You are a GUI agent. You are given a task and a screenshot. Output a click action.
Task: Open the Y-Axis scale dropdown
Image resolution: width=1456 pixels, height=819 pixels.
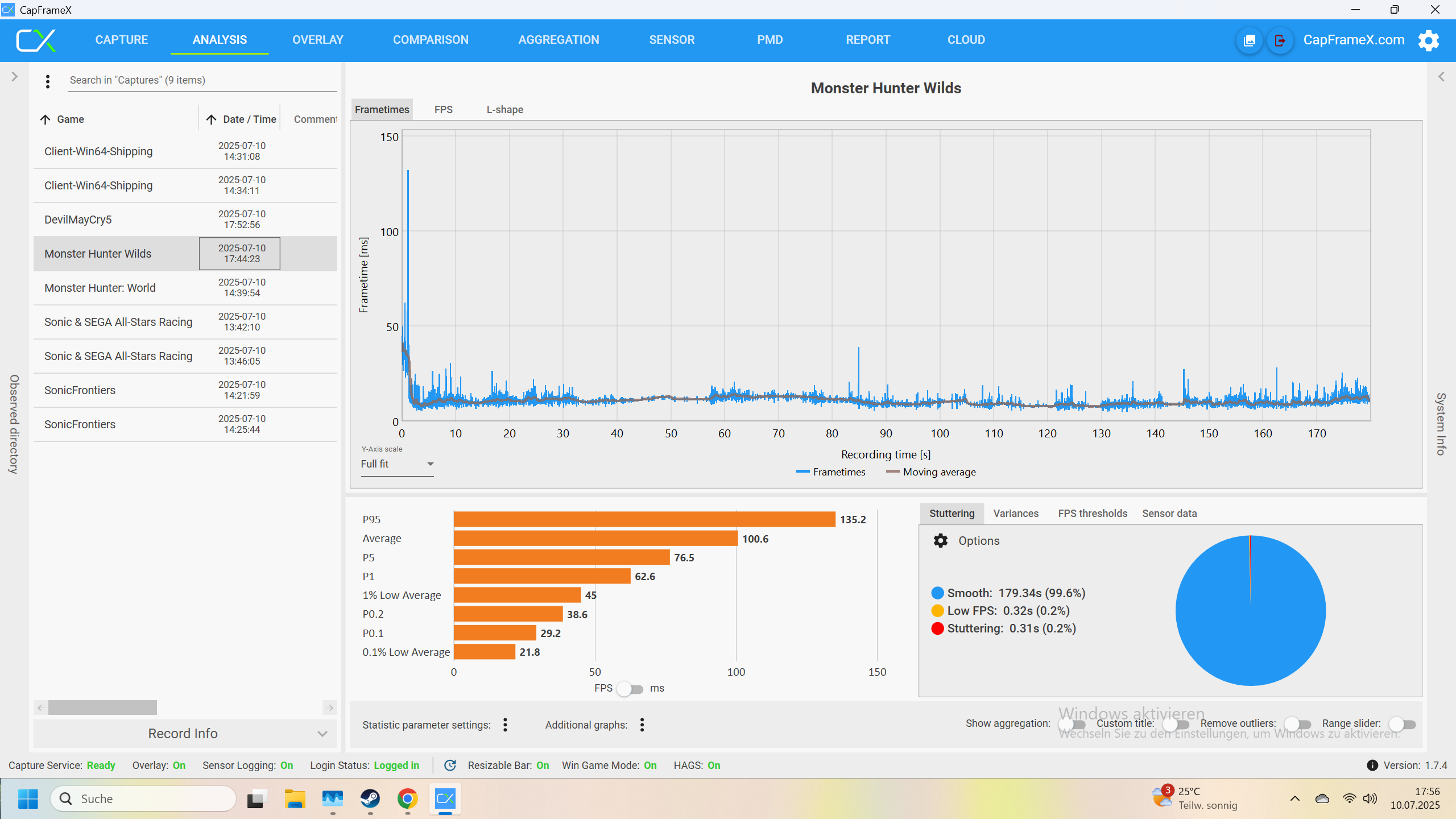pyautogui.click(x=397, y=464)
